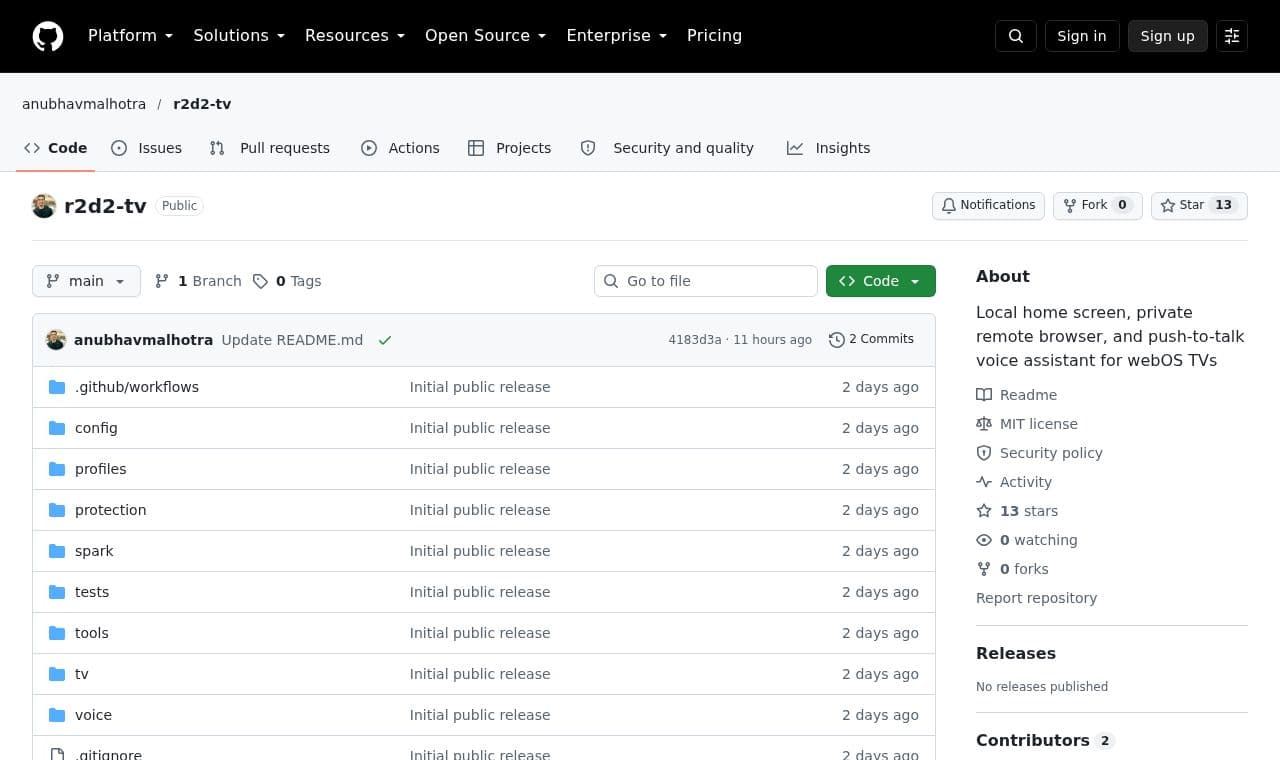This screenshot has height=760, width=1280.
Task: Click the voice folder icon
Action: coord(57,715)
